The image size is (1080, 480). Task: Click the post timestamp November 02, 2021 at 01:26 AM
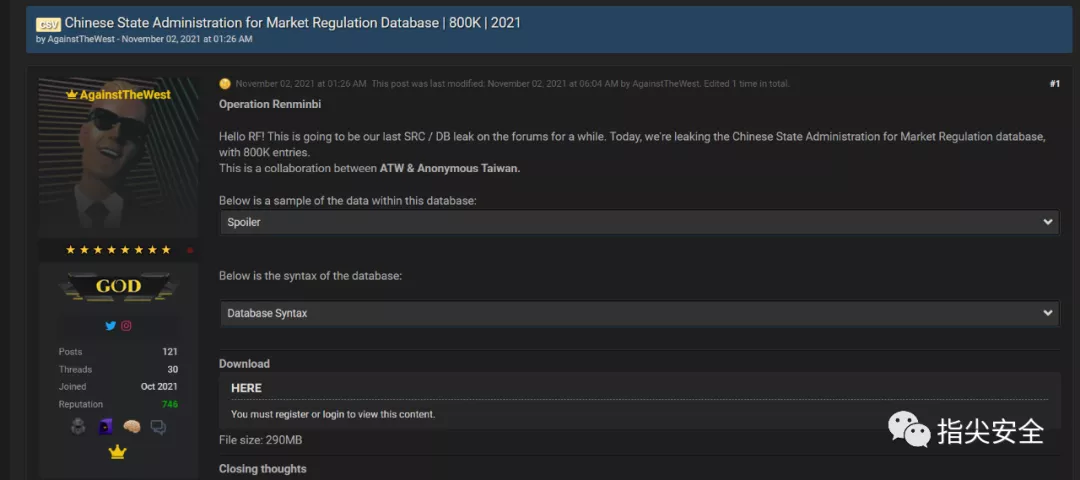coord(301,84)
